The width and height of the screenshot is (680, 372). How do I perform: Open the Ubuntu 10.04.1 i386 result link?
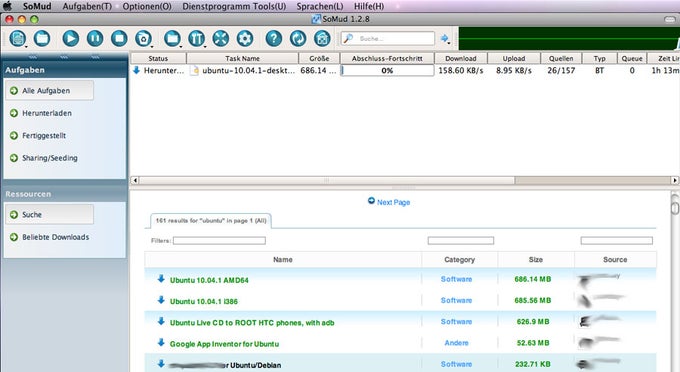click(x=204, y=301)
